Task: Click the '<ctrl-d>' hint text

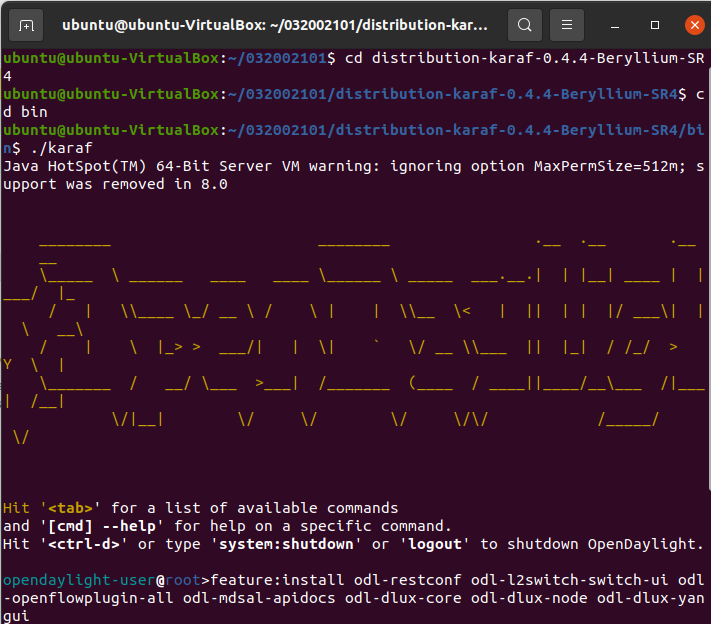Action: point(84,544)
